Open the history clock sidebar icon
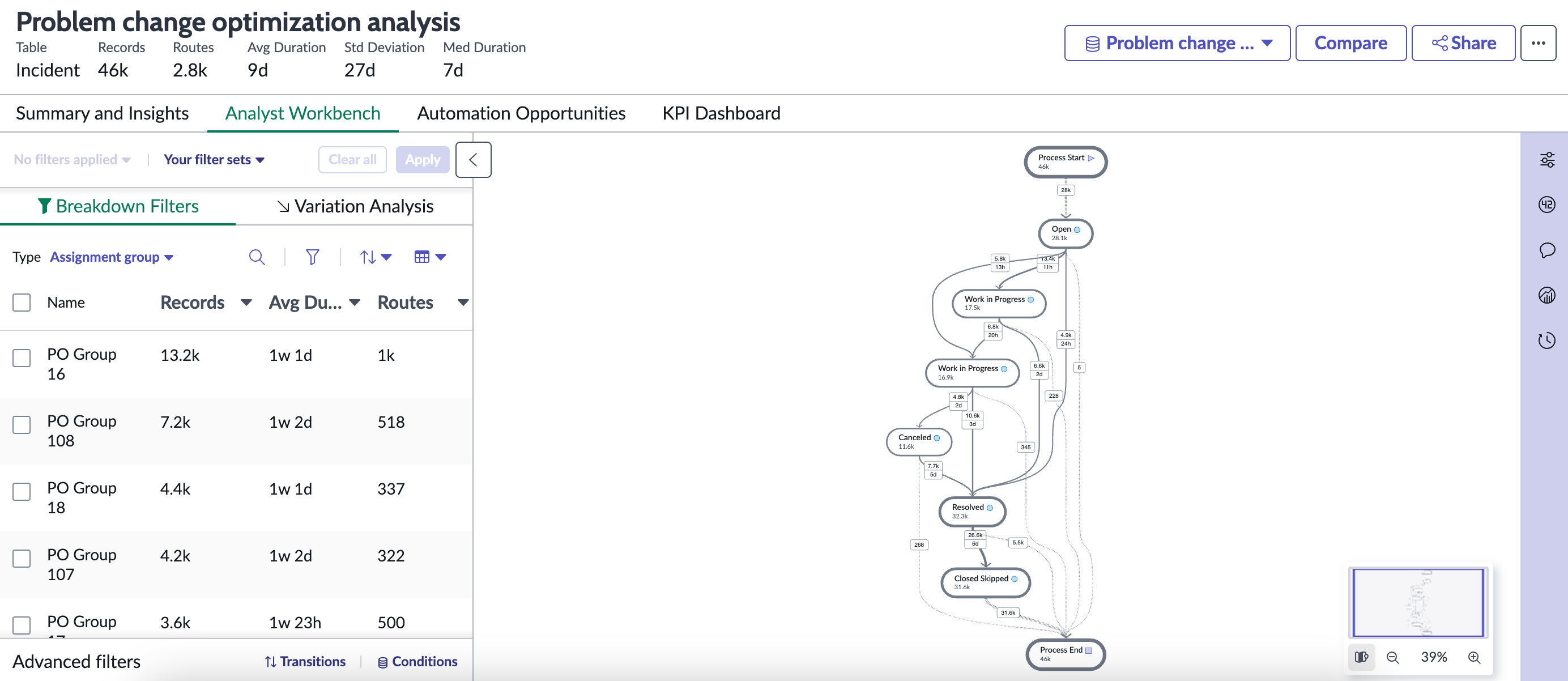Image resolution: width=1568 pixels, height=681 pixels. click(1546, 340)
